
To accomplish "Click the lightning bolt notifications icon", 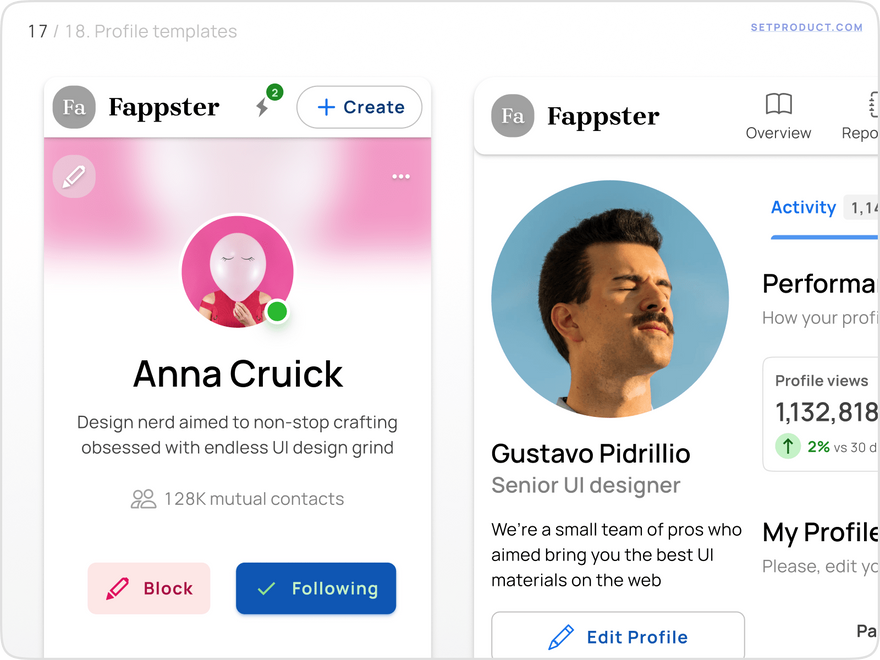I will pyautogui.click(x=262, y=107).
